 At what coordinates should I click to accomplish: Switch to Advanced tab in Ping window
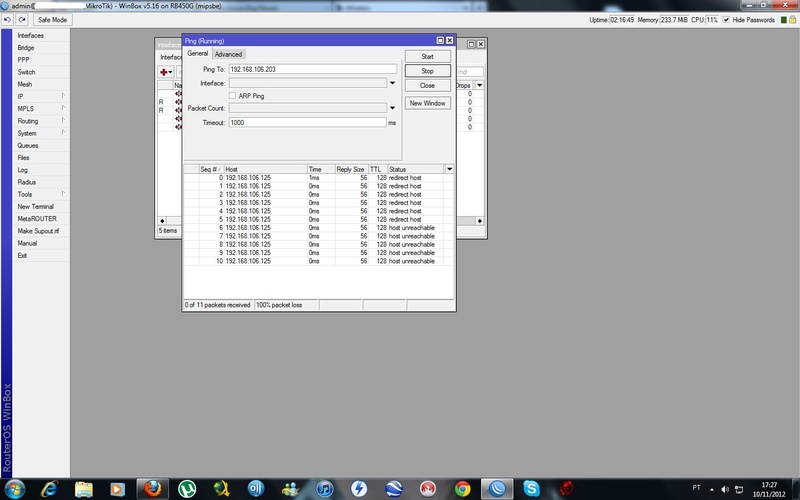[x=228, y=55]
